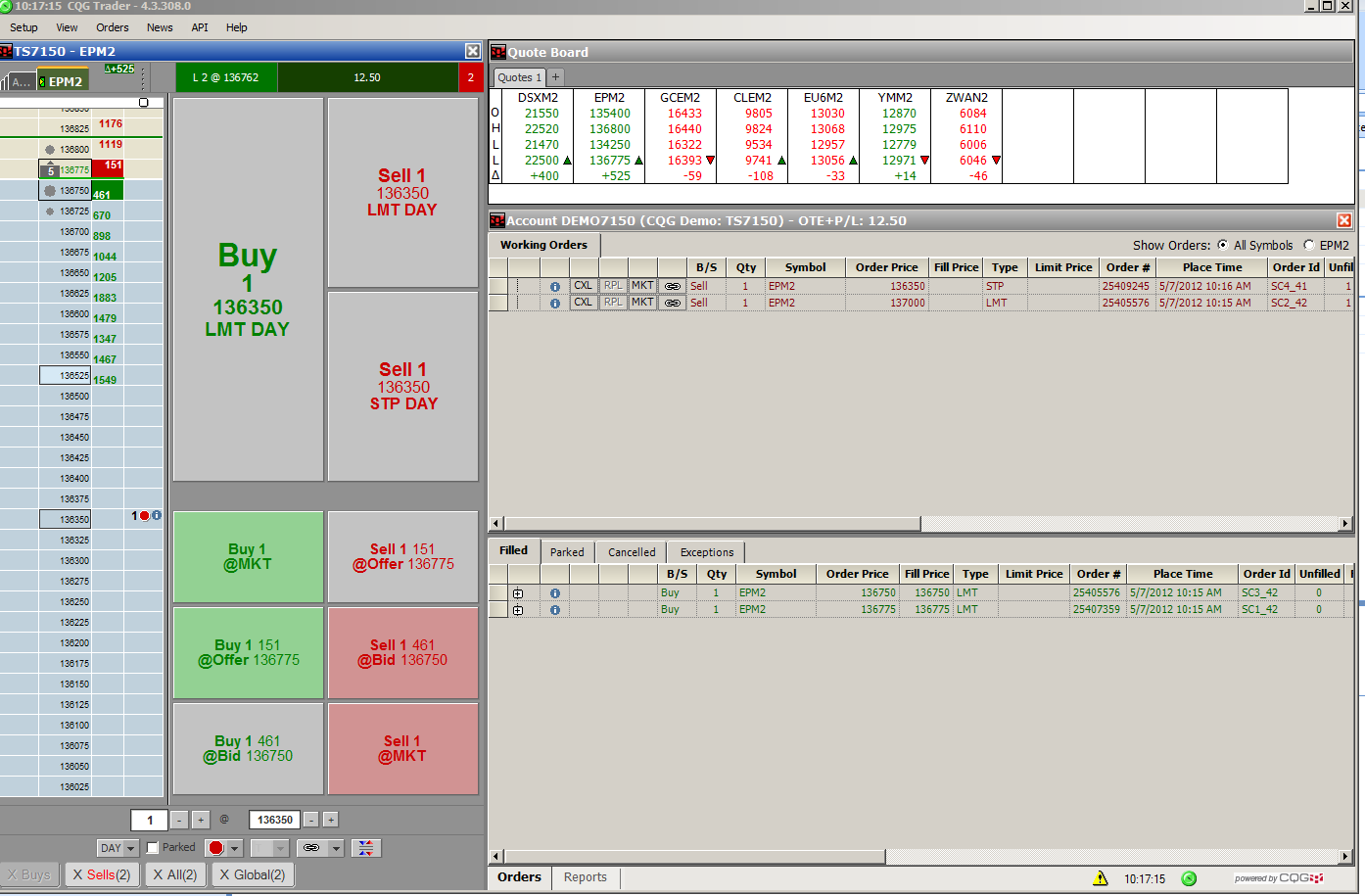Screen dimensions: 1365x896
Task: Click info icon of 137000 LMT working order
Action: pyautogui.click(x=555, y=304)
